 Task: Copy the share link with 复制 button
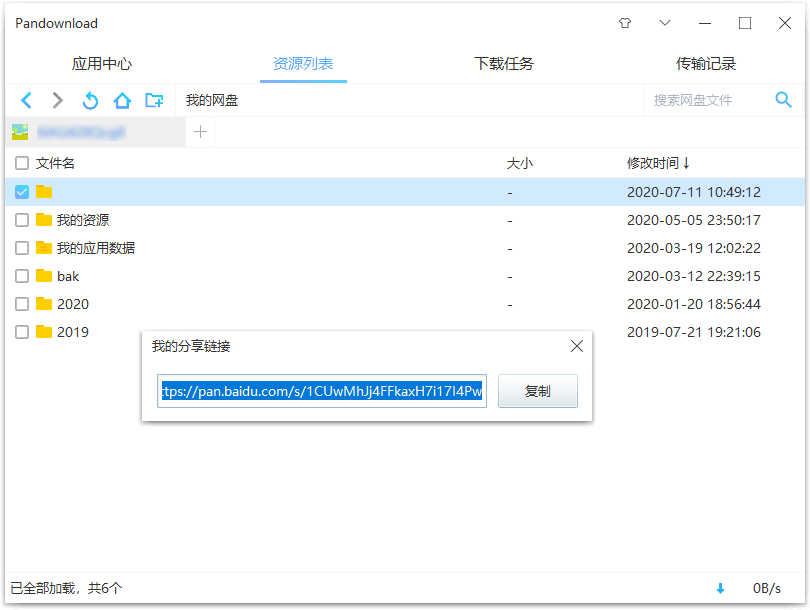pos(537,391)
